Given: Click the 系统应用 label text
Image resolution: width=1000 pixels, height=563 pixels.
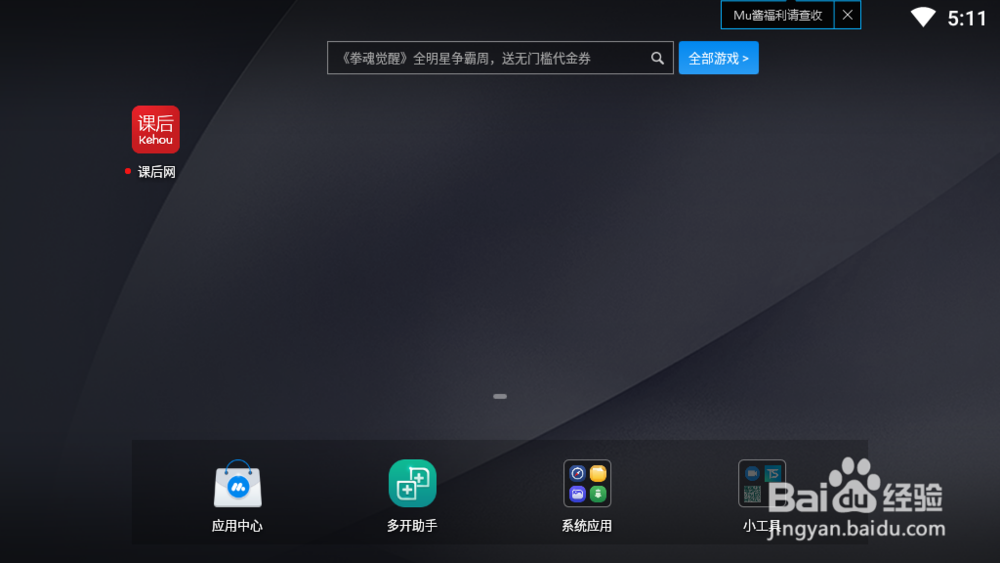Looking at the screenshot, I should (587, 526).
